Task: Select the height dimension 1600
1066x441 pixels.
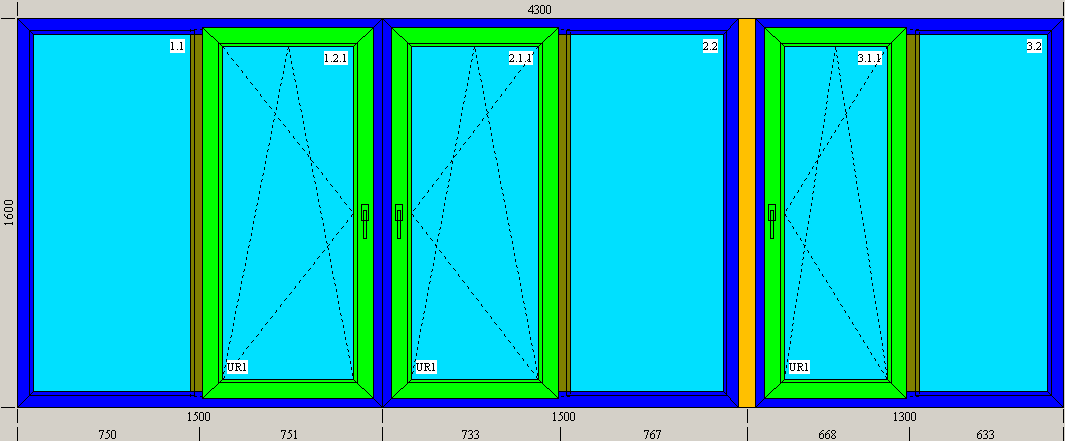Action: (x=9, y=213)
